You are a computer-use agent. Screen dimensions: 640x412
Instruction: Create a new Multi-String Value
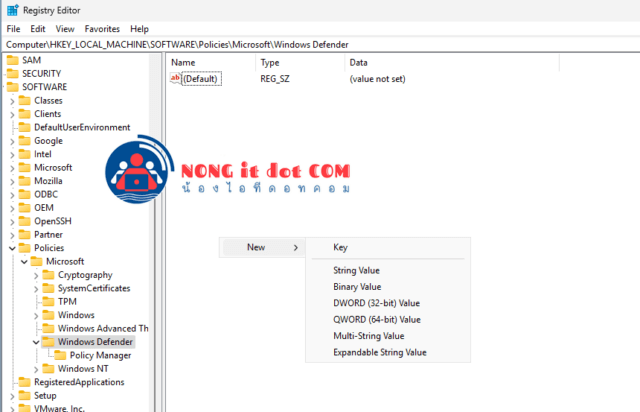click(x=369, y=336)
